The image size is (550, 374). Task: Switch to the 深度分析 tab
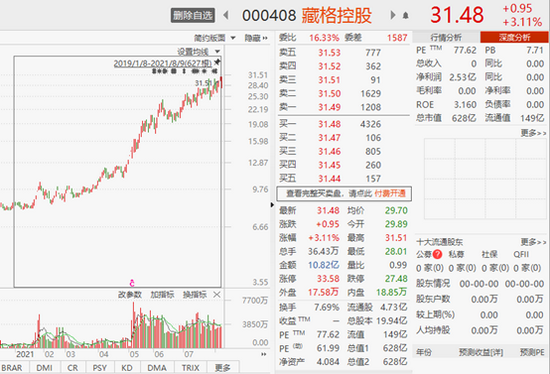[x=514, y=38]
